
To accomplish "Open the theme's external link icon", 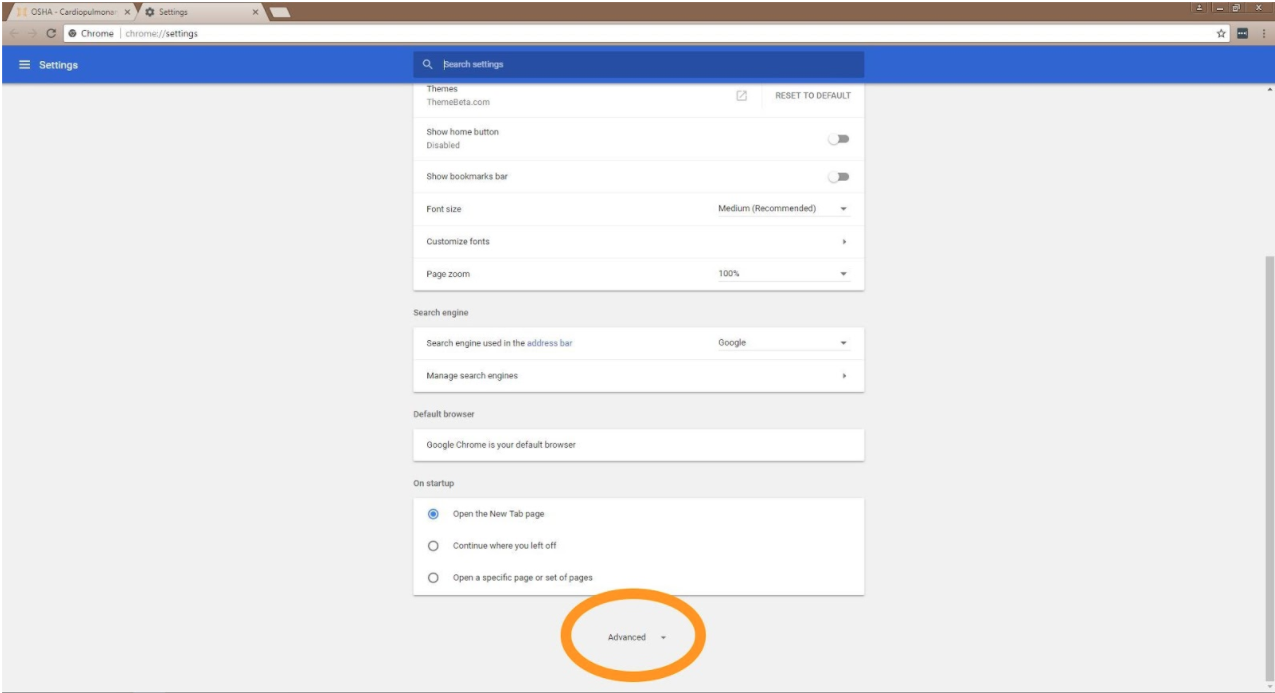I will [741, 96].
